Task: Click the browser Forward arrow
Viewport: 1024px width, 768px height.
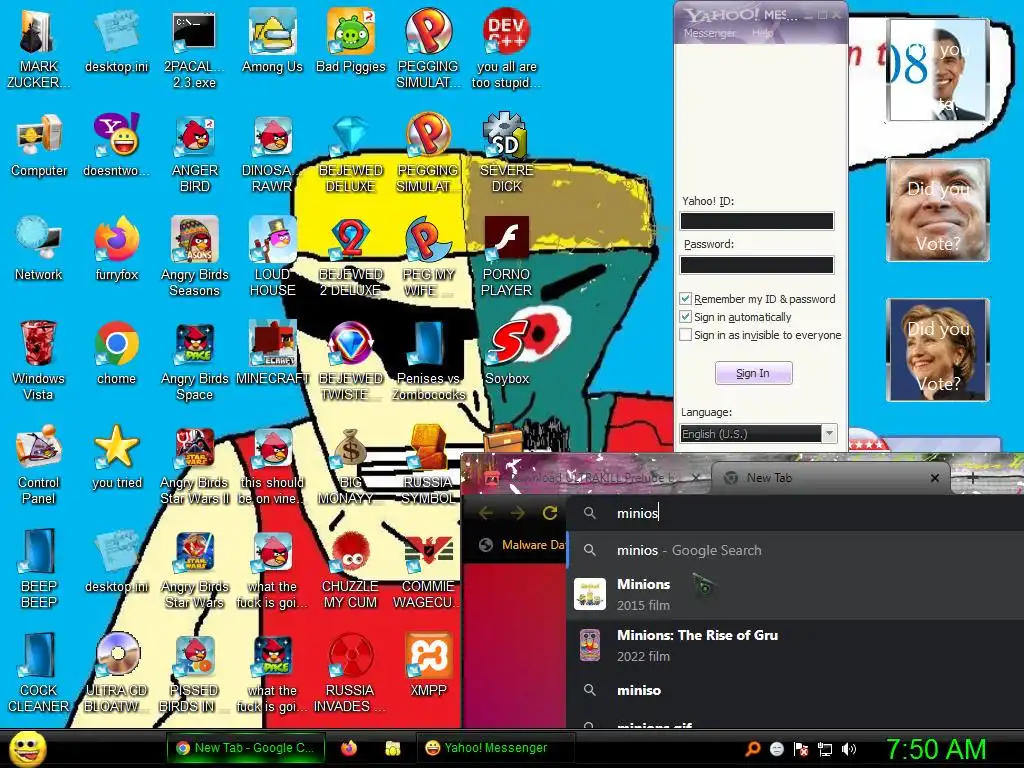Action: tap(517, 513)
